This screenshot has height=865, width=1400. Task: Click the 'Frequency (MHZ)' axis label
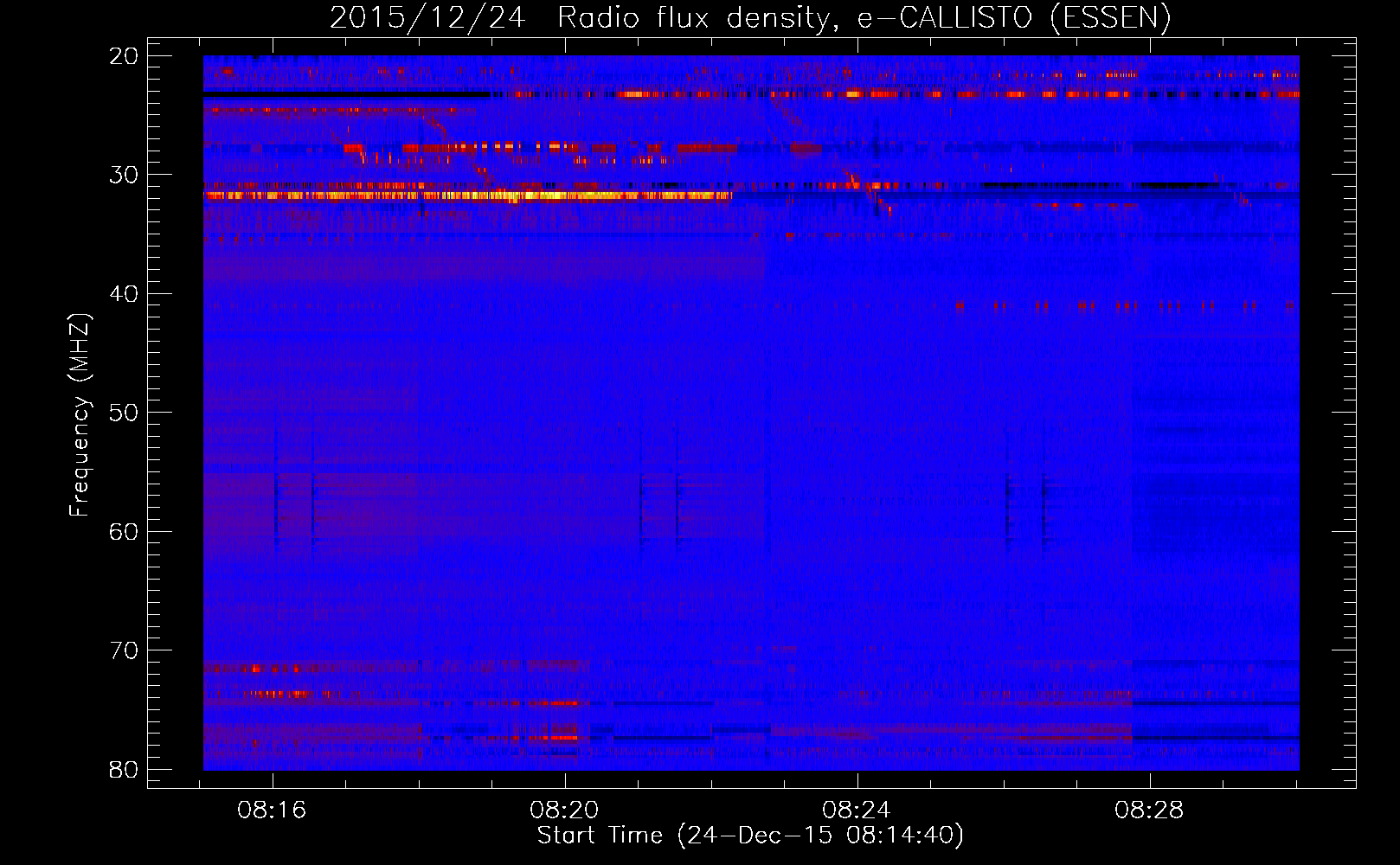click(80, 415)
